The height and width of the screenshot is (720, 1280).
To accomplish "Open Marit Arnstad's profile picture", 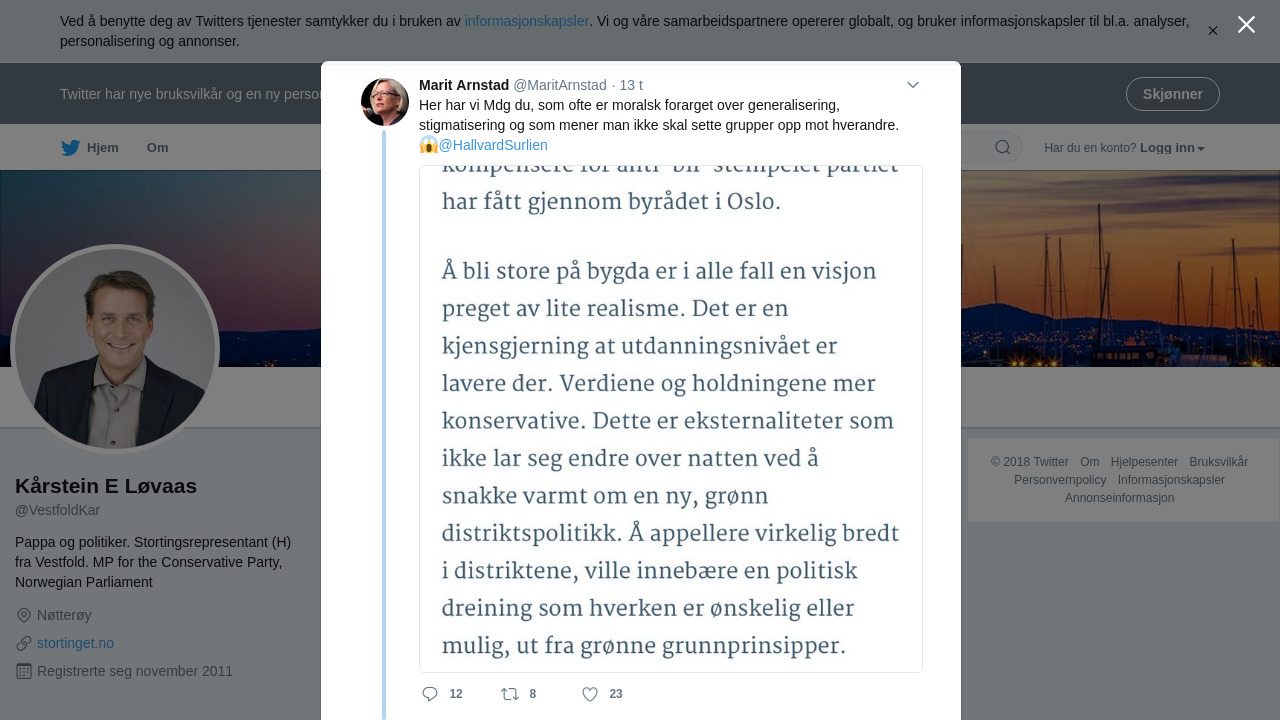I will point(385,102).
